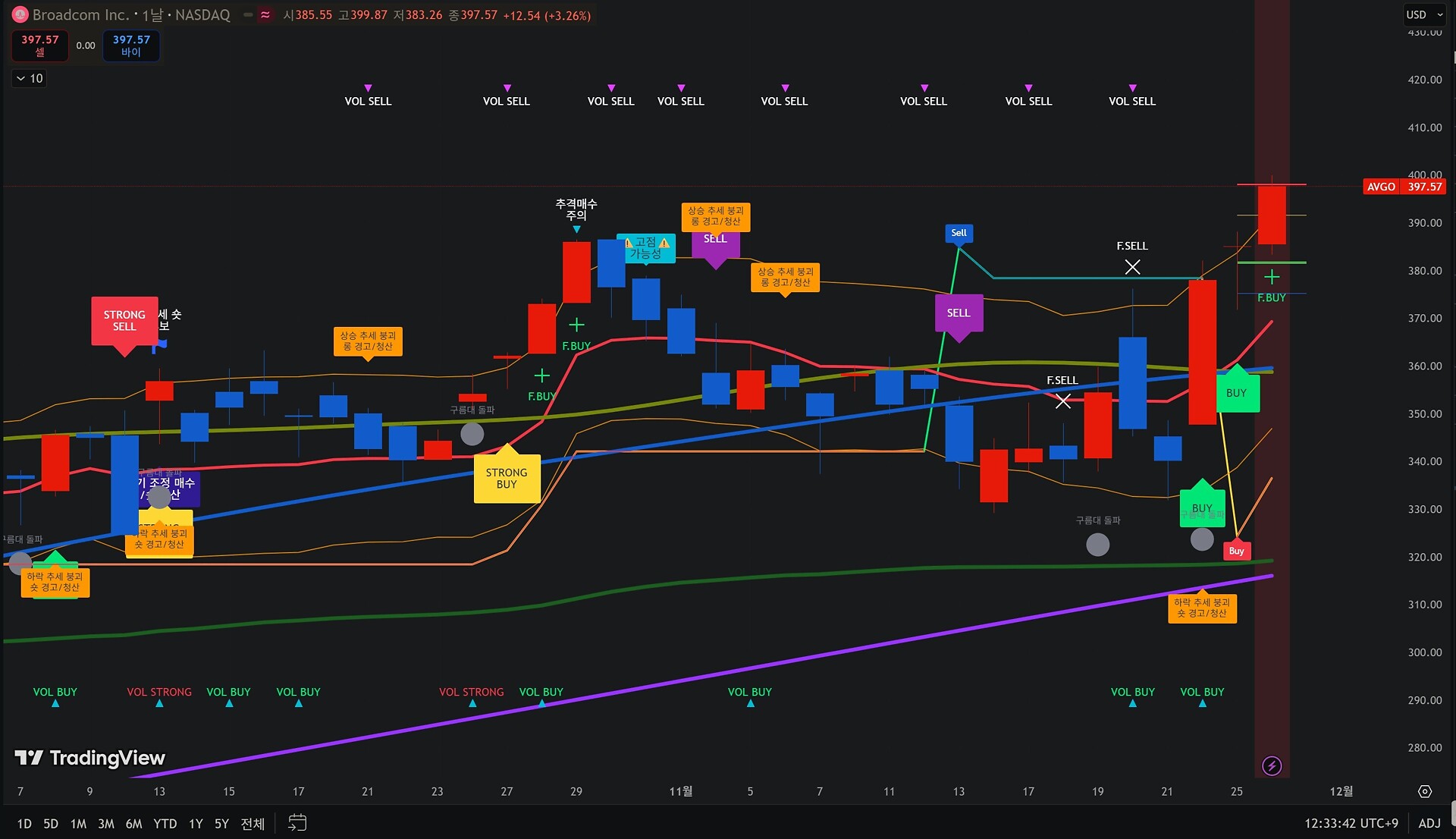Click the pink approximate-equal indicator icon
This screenshot has height=839, width=1456.
pyautogui.click(x=265, y=14)
